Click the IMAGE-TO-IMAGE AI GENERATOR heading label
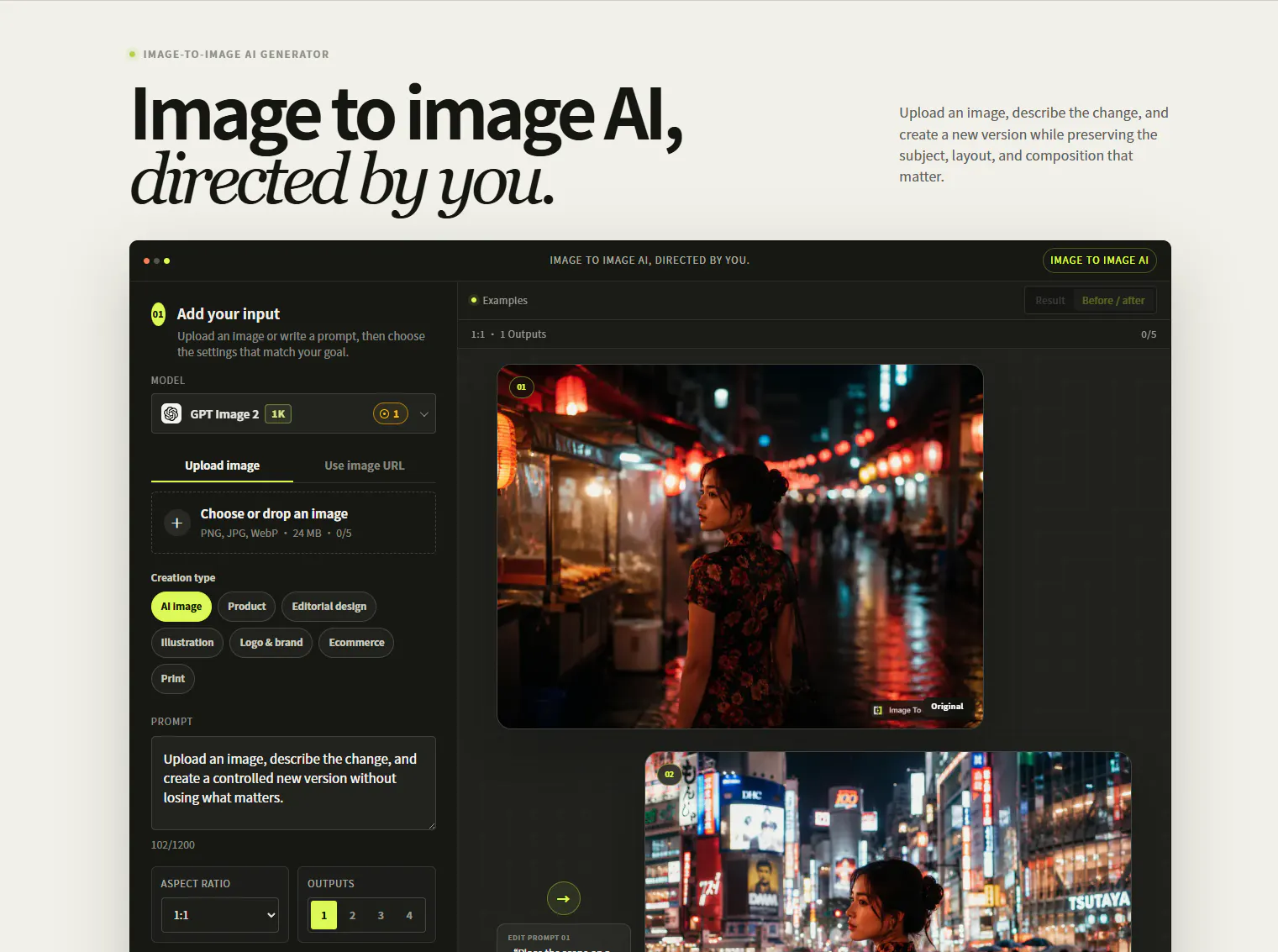Viewport: 1278px width, 952px height. pyautogui.click(x=236, y=55)
